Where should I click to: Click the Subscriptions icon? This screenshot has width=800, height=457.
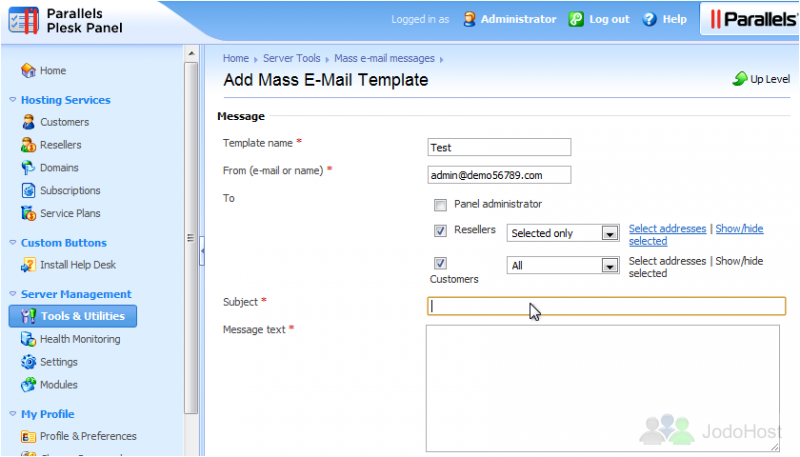28,190
